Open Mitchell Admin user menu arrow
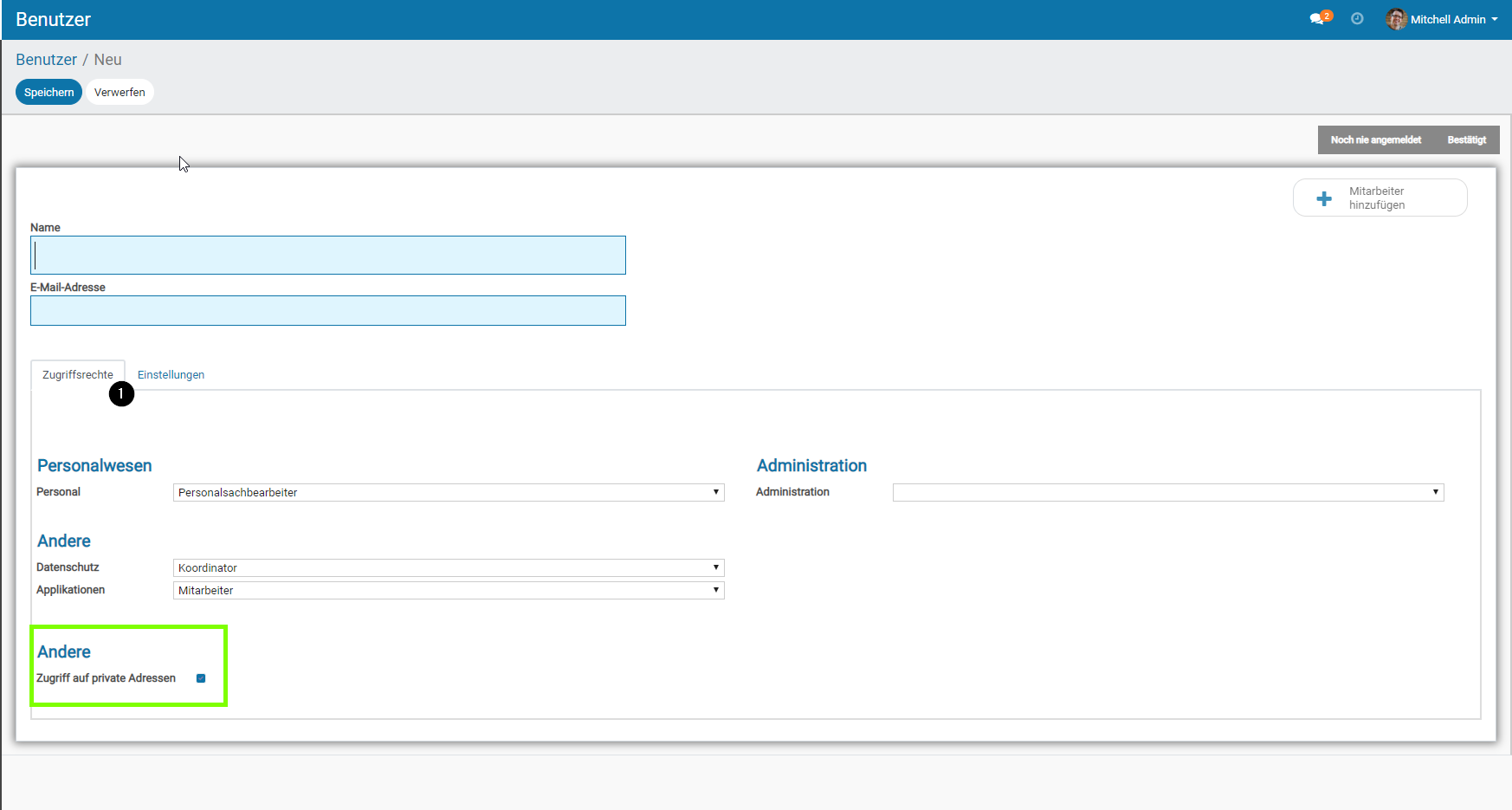Screen dimensions: 1512x810 point(1495,19)
